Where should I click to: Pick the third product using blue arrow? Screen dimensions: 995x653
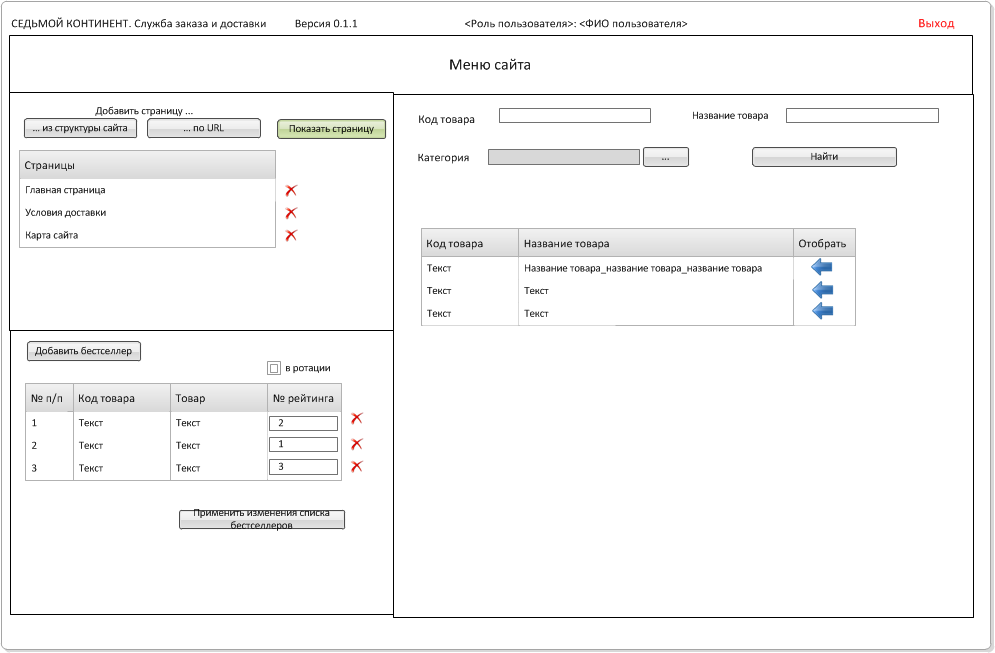(821, 312)
